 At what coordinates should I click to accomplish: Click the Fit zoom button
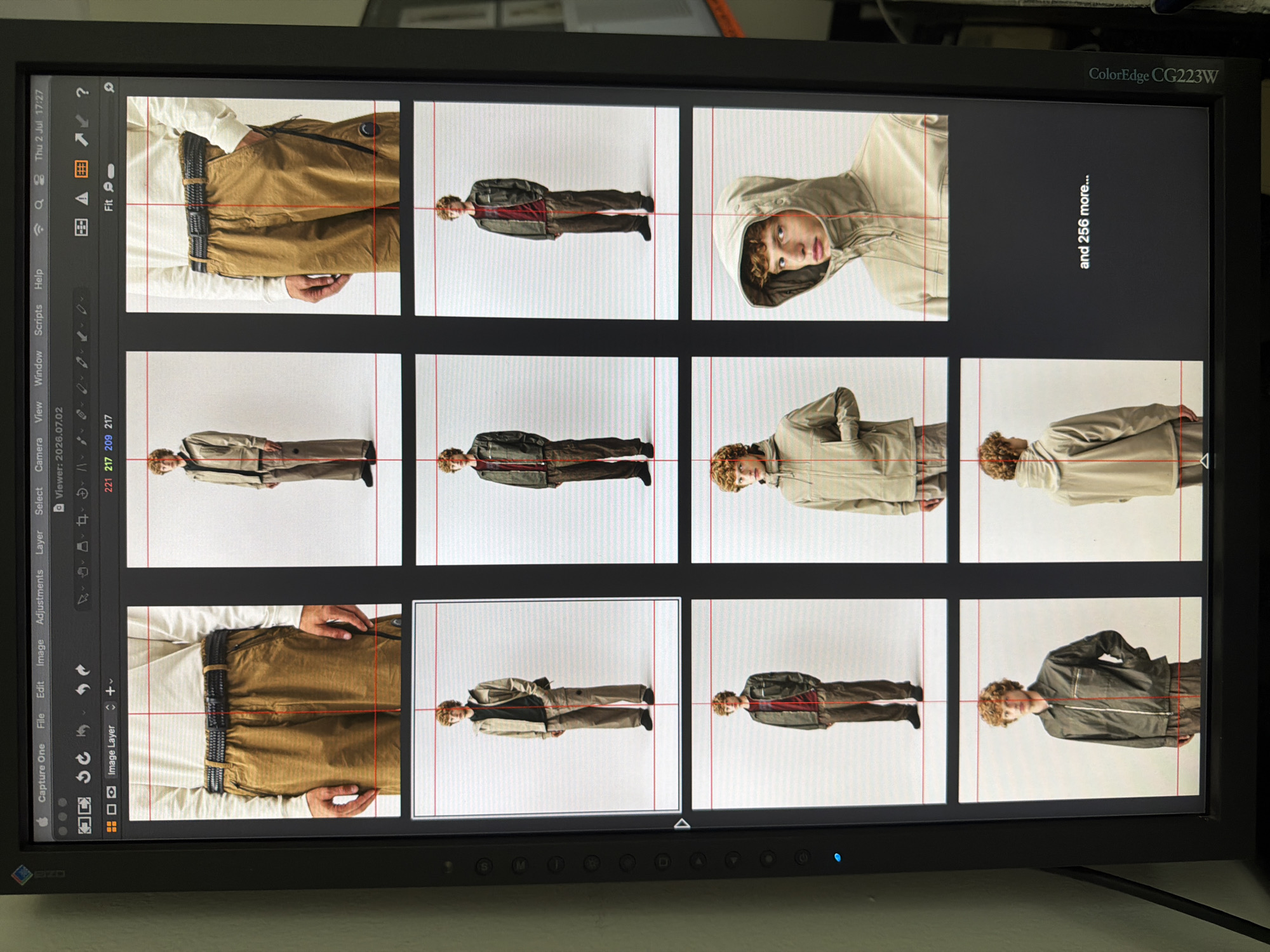tap(109, 205)
